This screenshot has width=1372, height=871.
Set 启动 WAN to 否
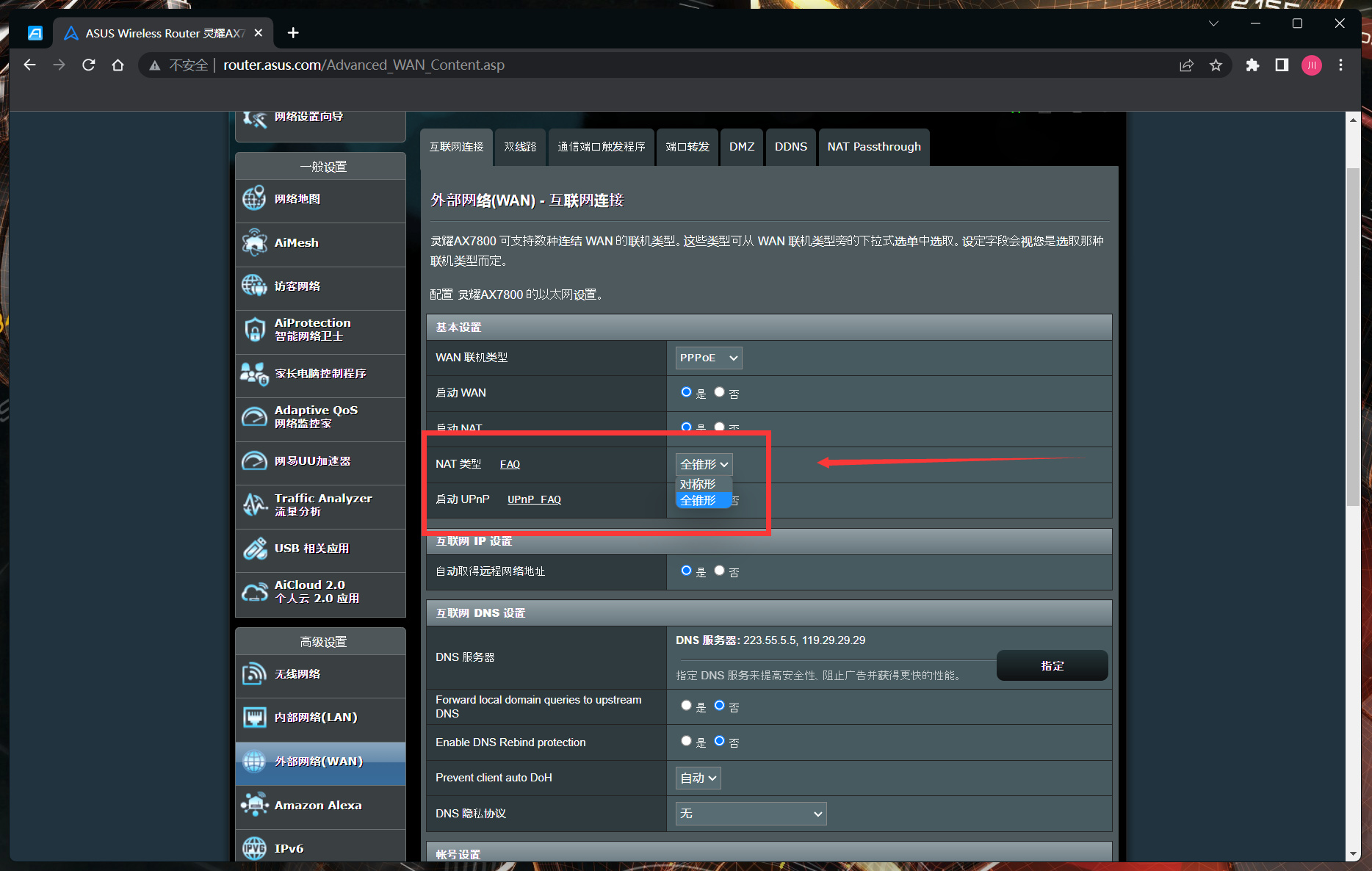719,392
